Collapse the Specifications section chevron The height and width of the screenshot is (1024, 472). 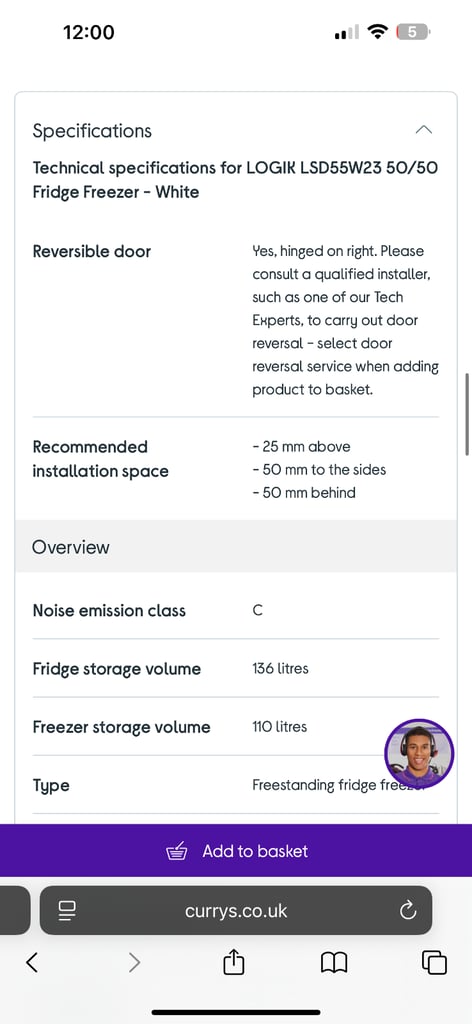click(423, 129)
